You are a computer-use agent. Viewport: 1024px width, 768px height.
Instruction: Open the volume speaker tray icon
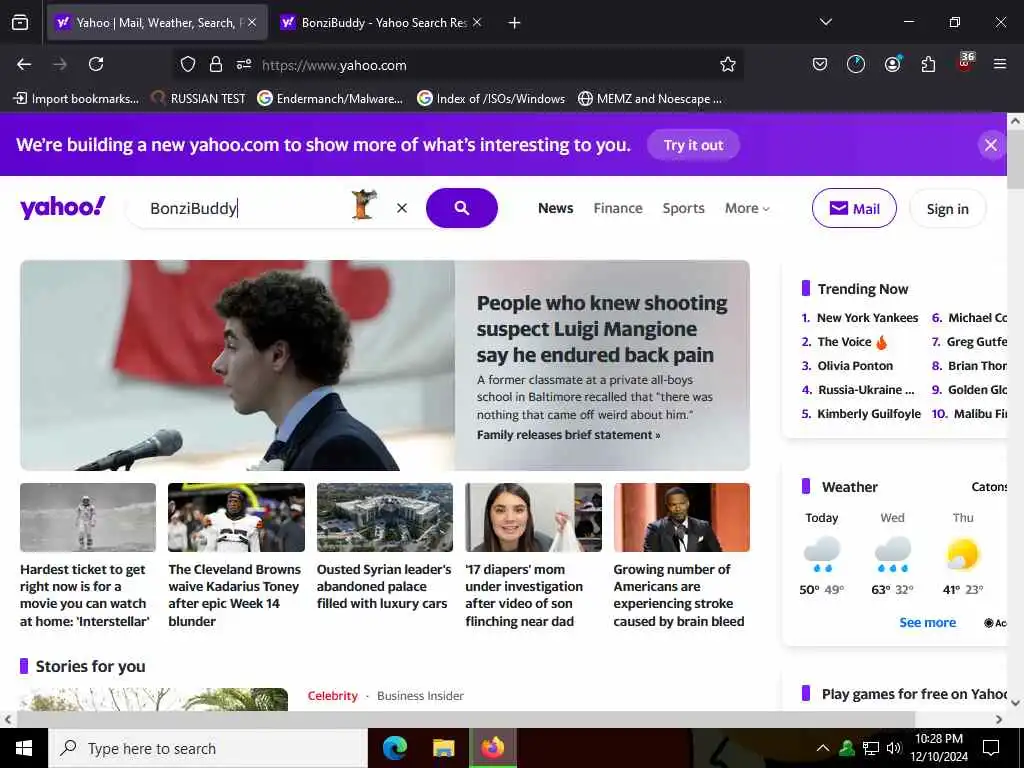click(x=894, y=748)
